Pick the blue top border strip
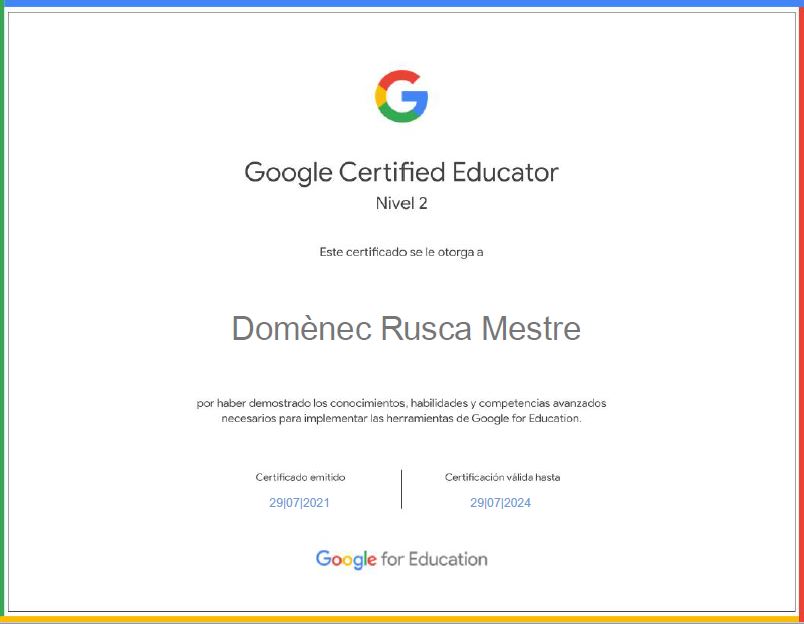 [402, 3]
